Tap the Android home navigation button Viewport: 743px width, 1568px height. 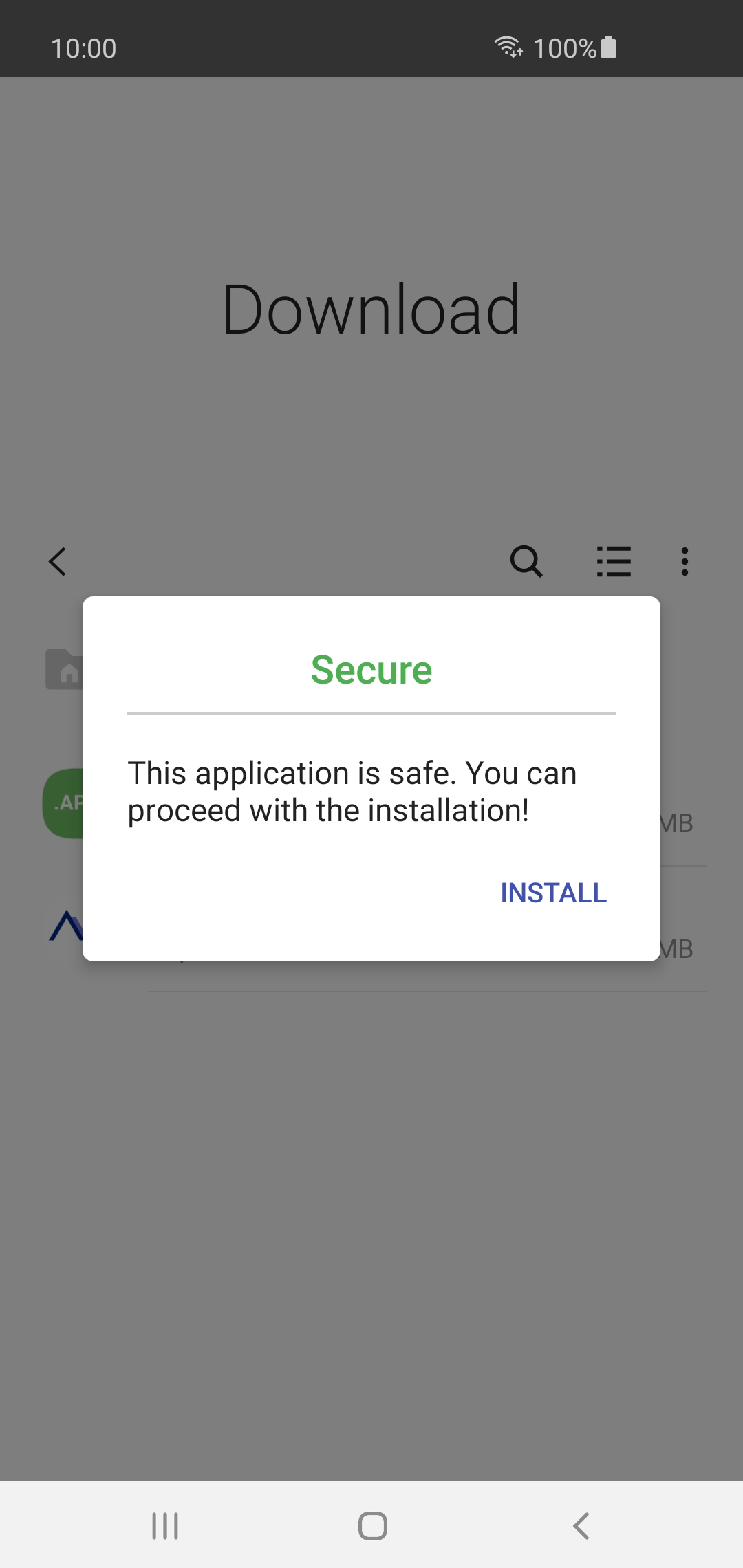pyautogui.click(x=372, y=1525)
